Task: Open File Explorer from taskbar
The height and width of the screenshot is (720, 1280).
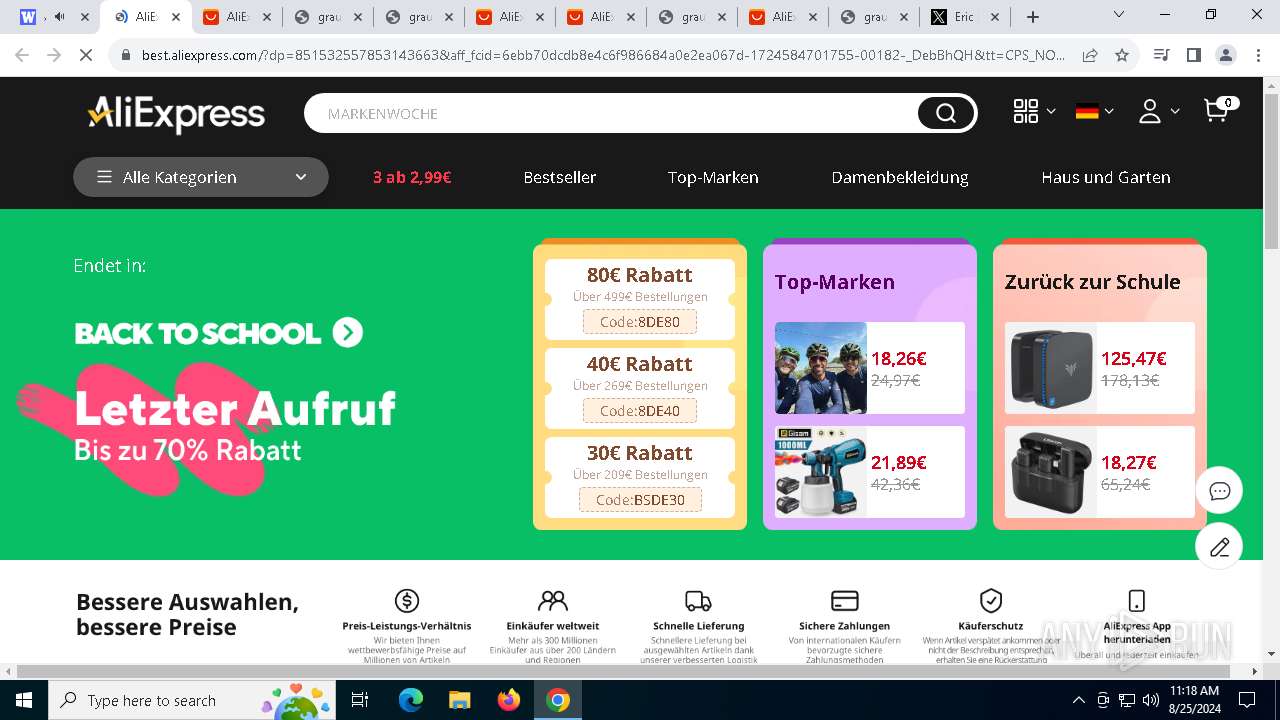Action: pos(460,700)
